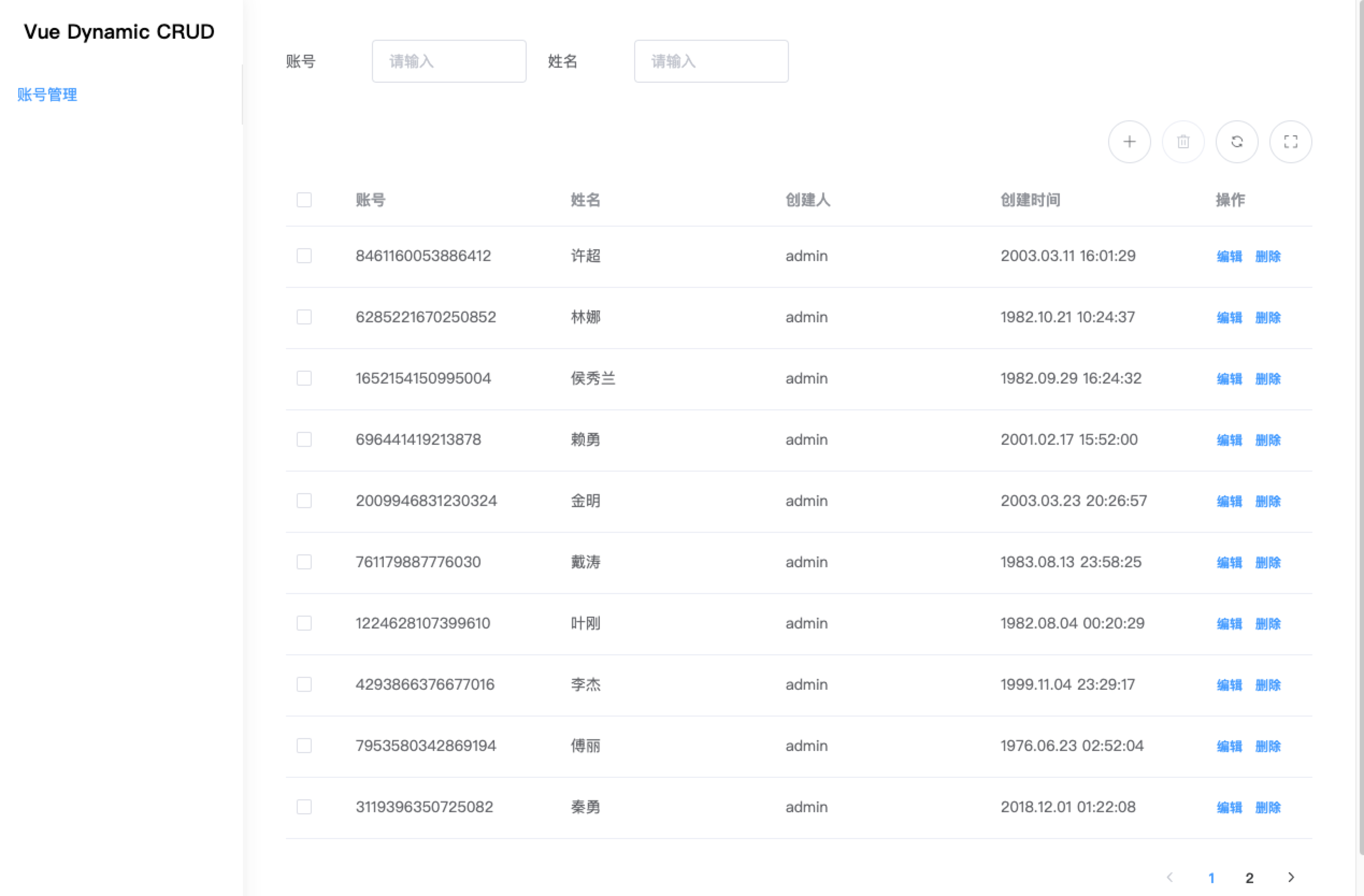Screen dimensions: 1364x896
Task: Edit the 金明 account row
Action: [1229, 501]
